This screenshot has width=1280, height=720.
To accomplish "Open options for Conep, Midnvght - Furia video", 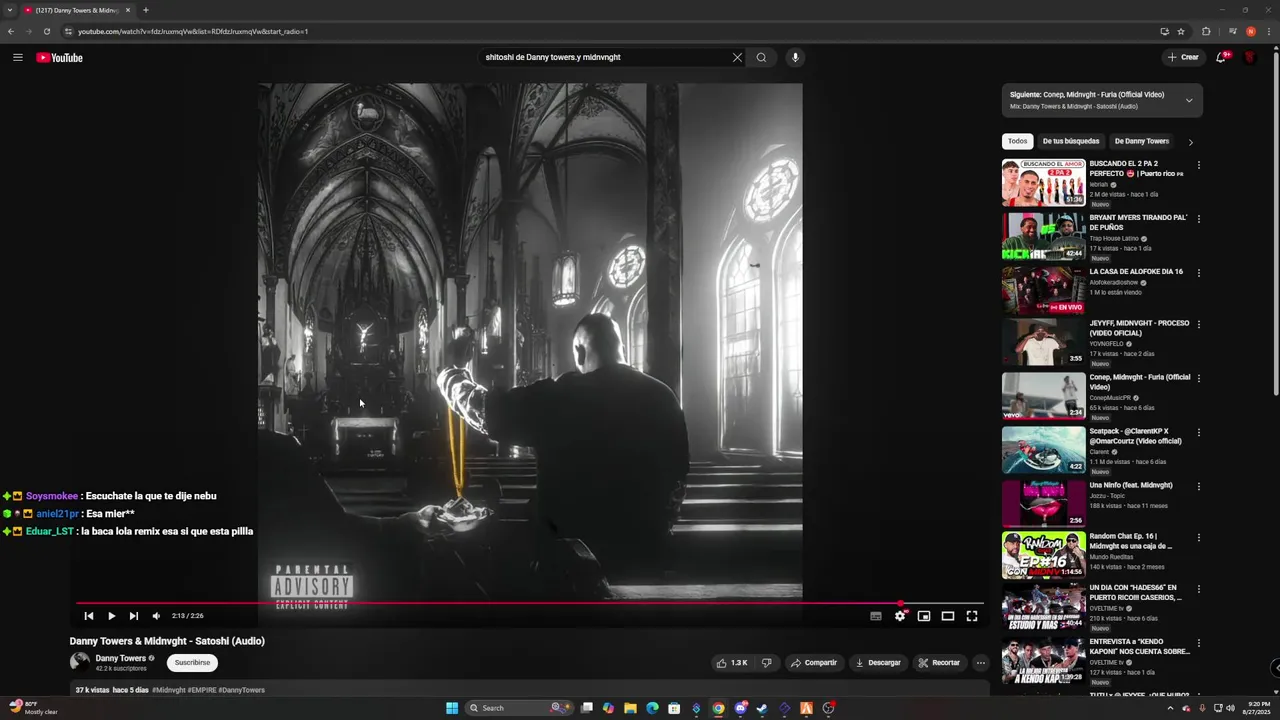I will click(1198, 379).
